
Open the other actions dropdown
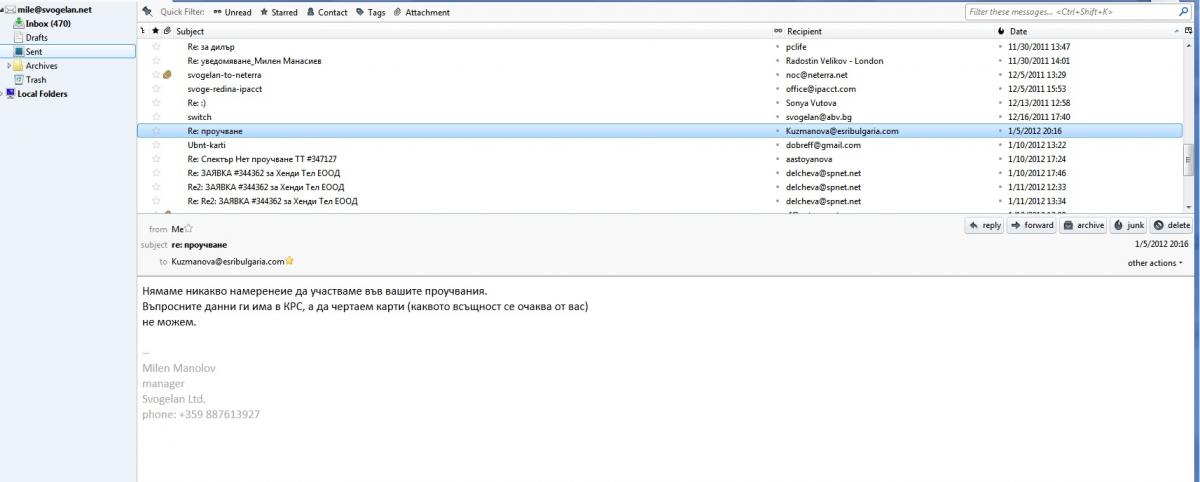1155,263
